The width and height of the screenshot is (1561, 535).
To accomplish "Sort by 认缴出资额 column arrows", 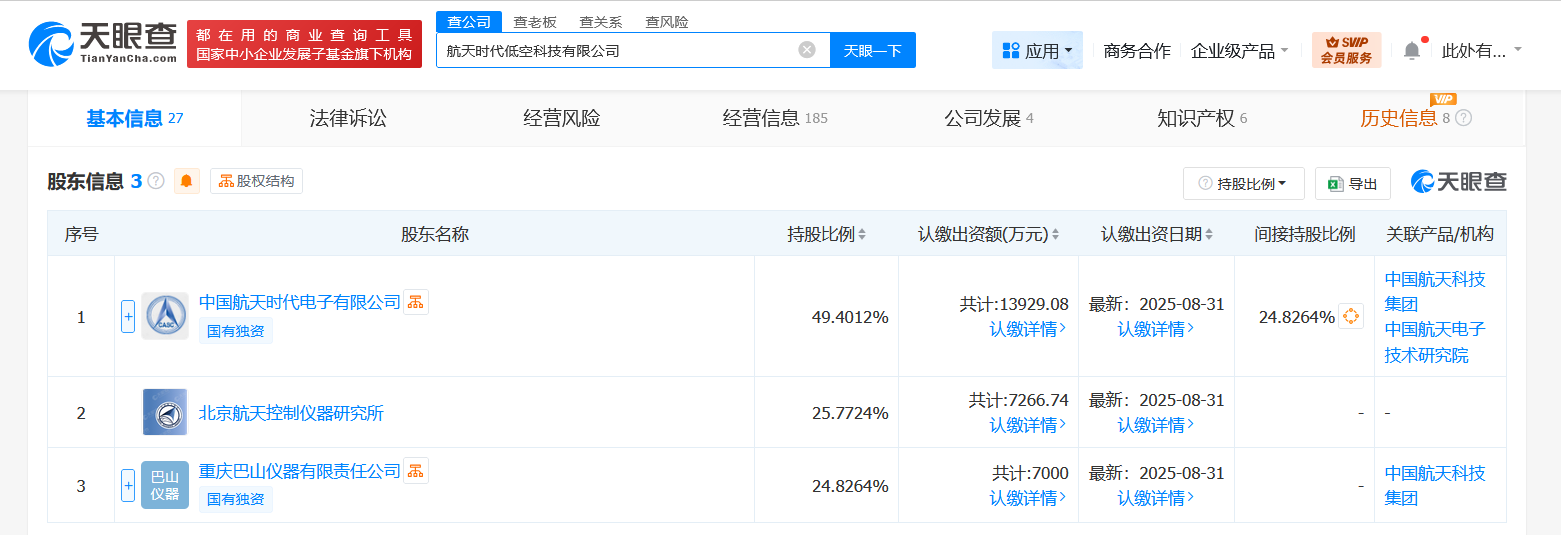I will tap(1055, 234).
